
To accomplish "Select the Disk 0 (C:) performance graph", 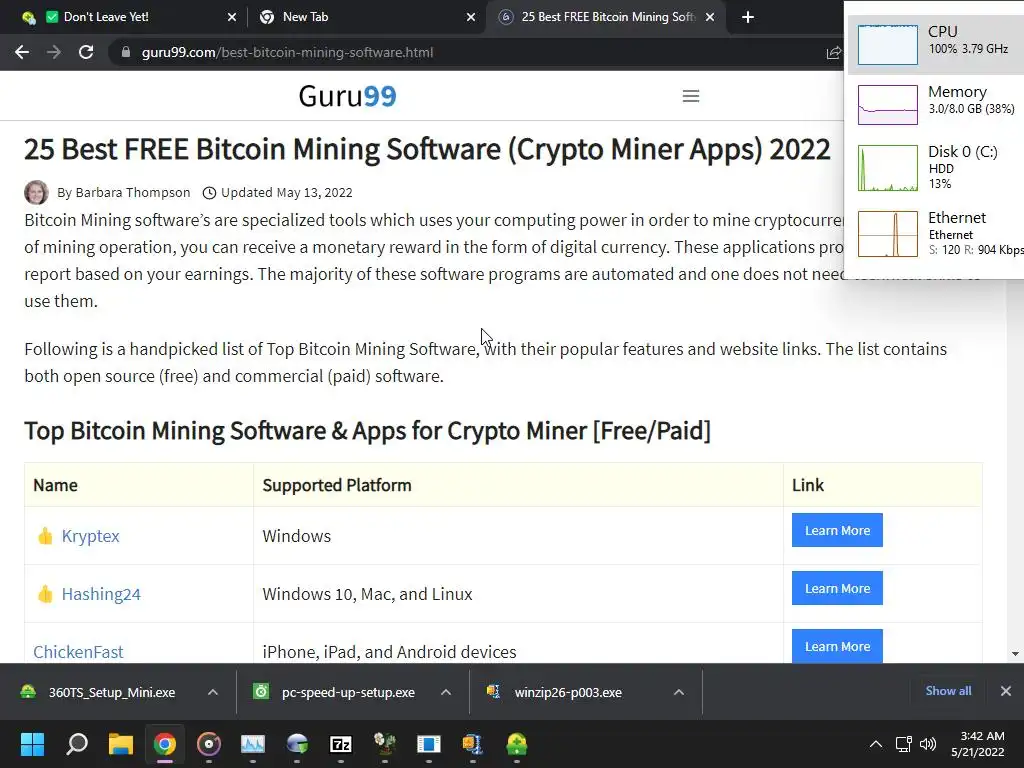I will tap(888, 168).
